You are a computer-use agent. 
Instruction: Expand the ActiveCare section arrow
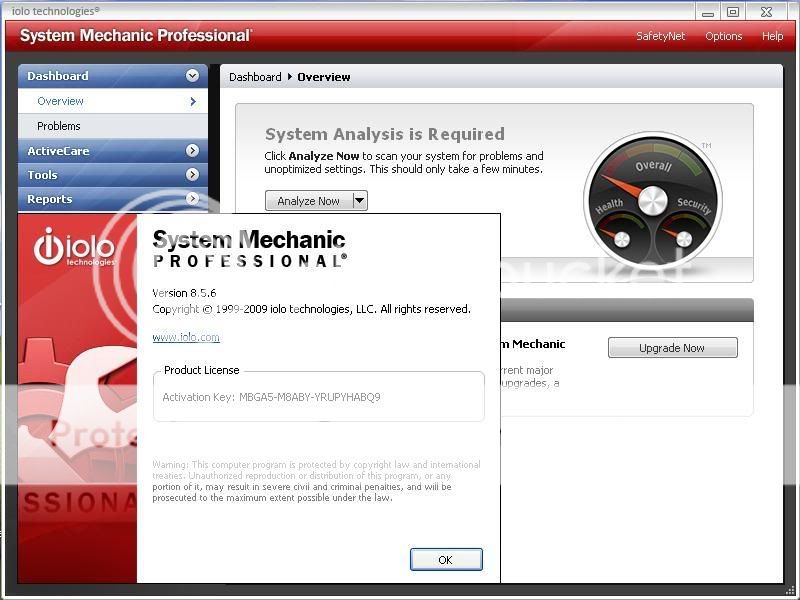click(x=192, y=151)
